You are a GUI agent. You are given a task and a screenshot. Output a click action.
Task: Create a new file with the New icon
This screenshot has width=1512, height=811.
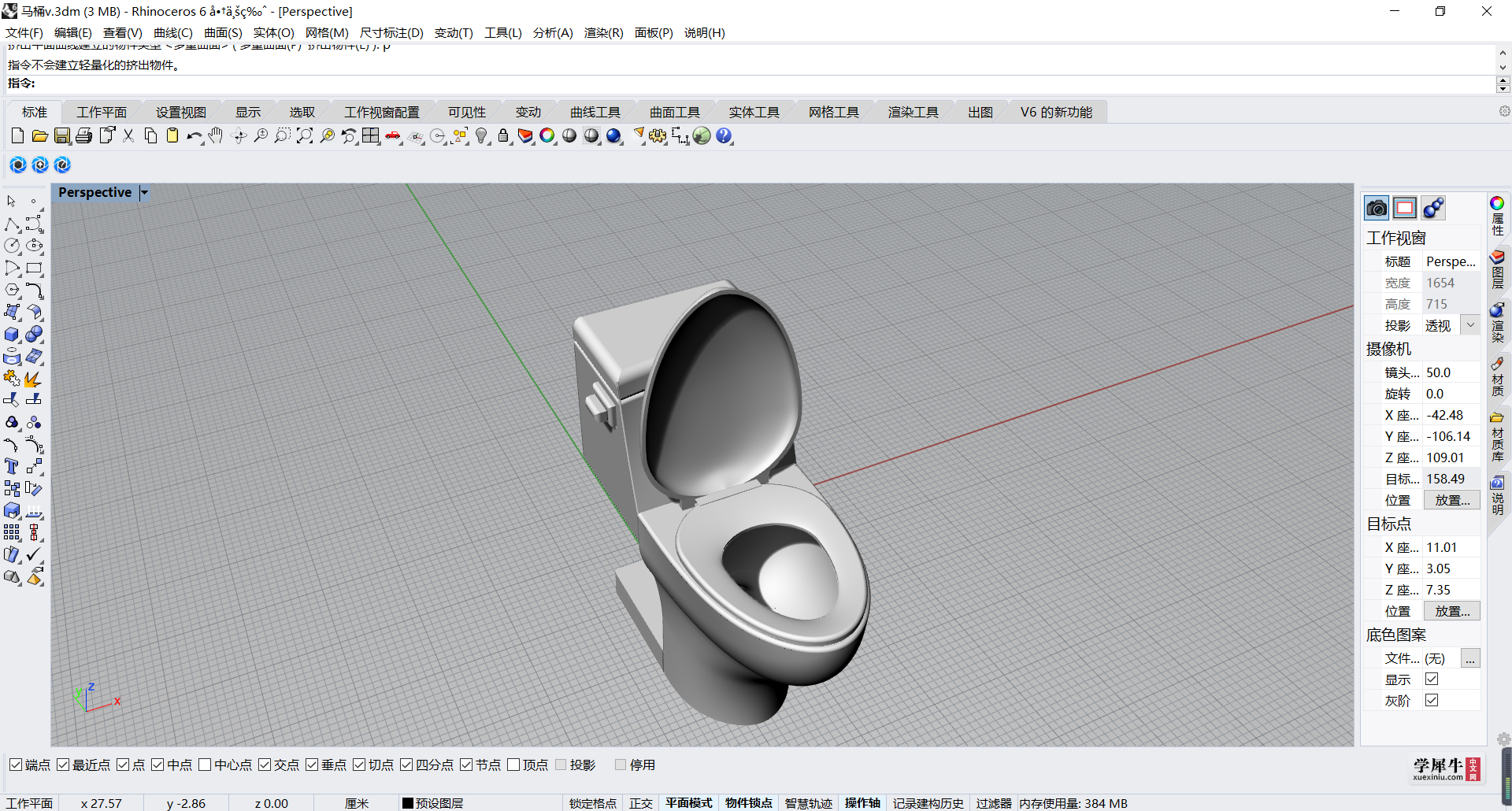(x=17, y=136)
